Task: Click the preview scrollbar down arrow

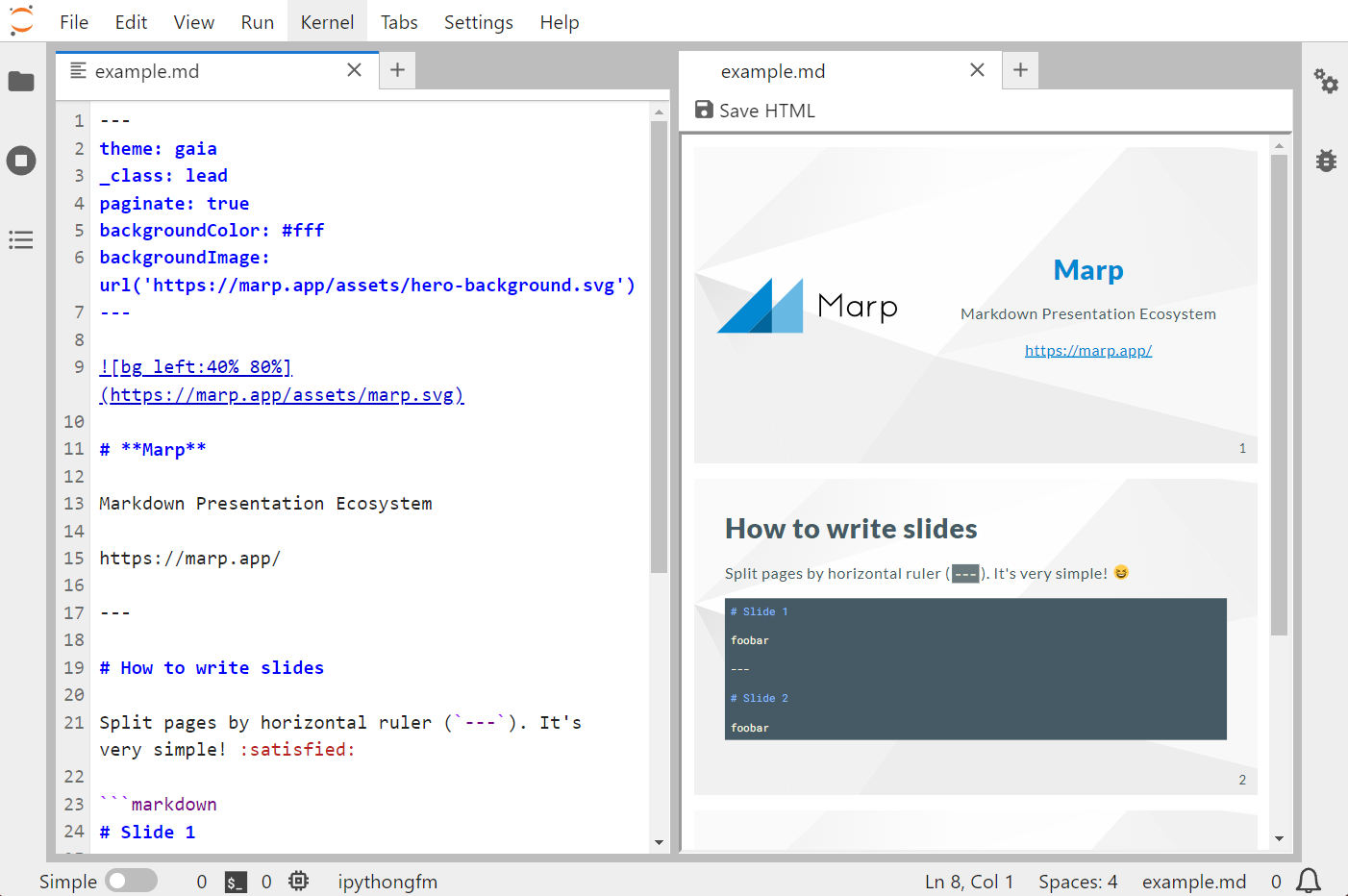Action: pyautogui.click(x=1279, y=838)
